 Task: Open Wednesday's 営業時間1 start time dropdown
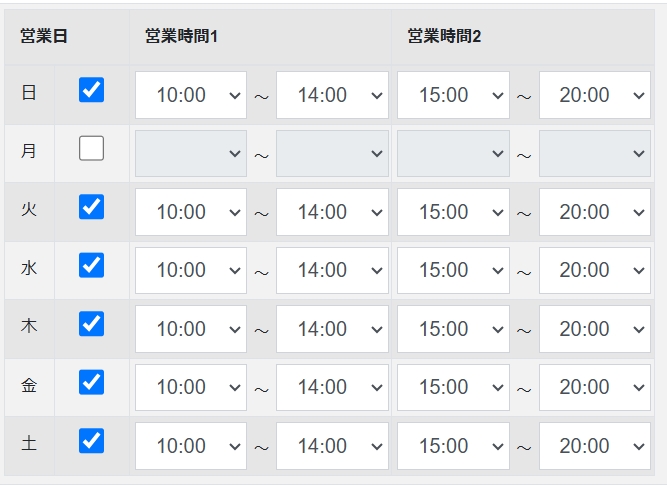point(191,270)
